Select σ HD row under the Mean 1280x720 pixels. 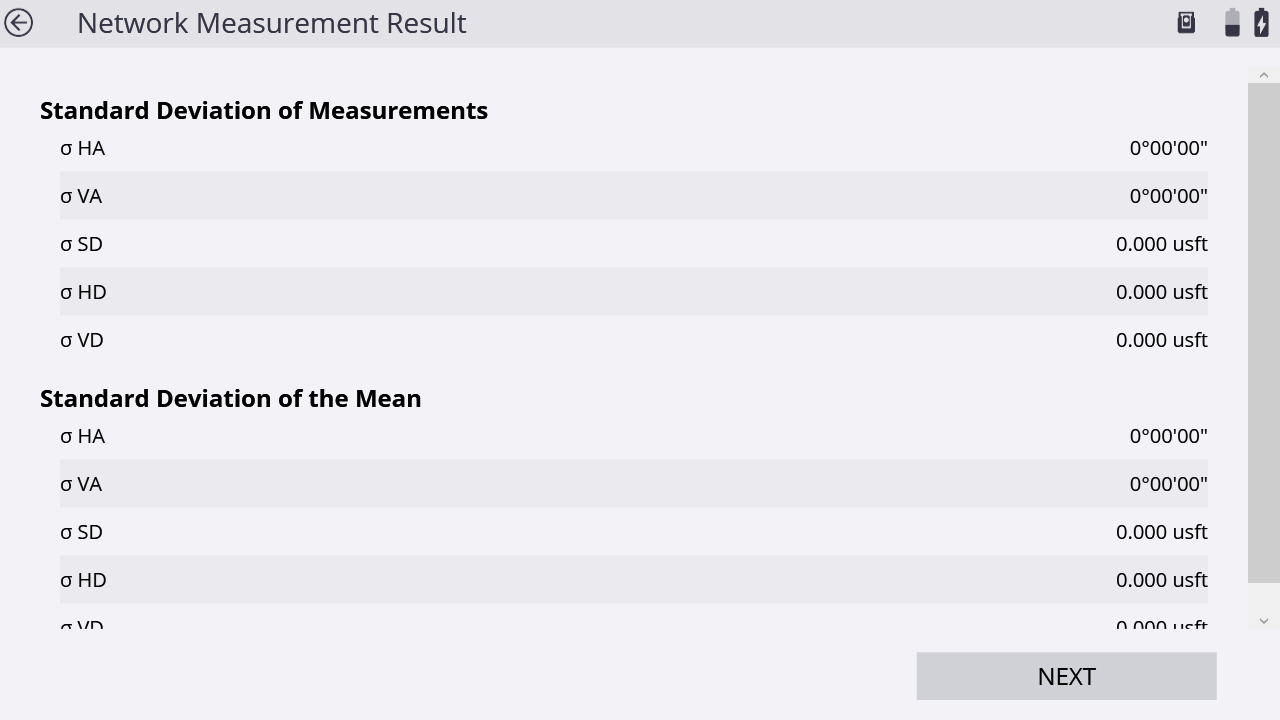(x=634, y=580)
